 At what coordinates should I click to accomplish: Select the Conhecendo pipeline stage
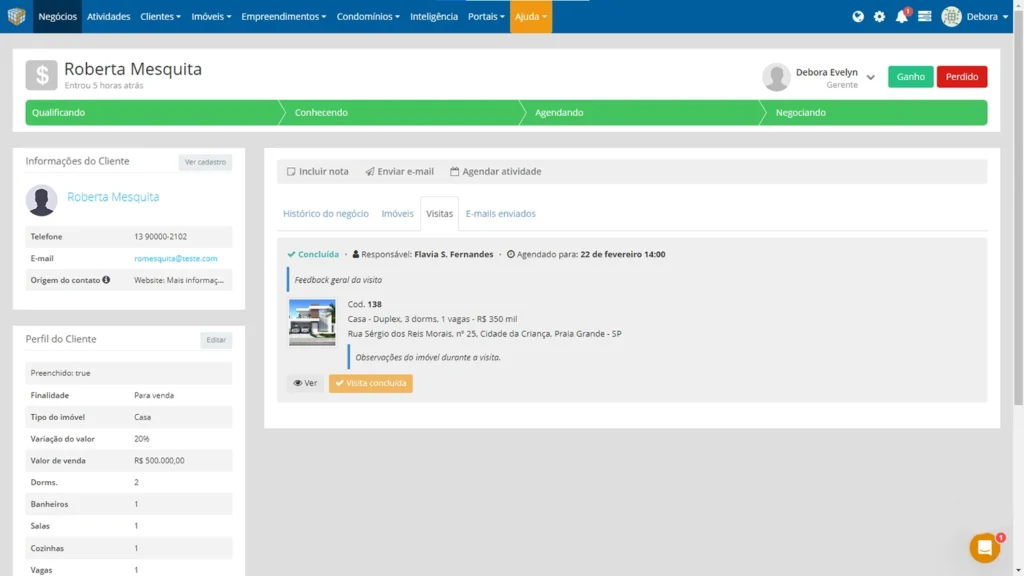point(400,112)
